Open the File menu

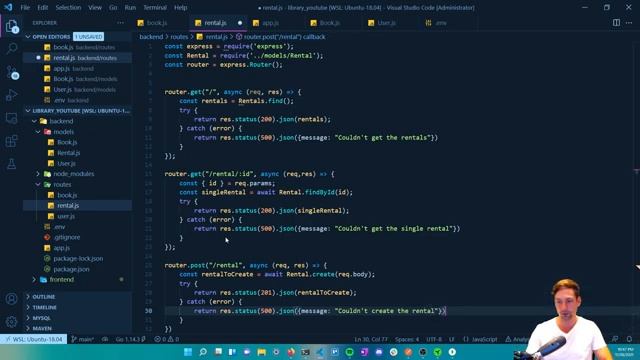tap(25, 7)
